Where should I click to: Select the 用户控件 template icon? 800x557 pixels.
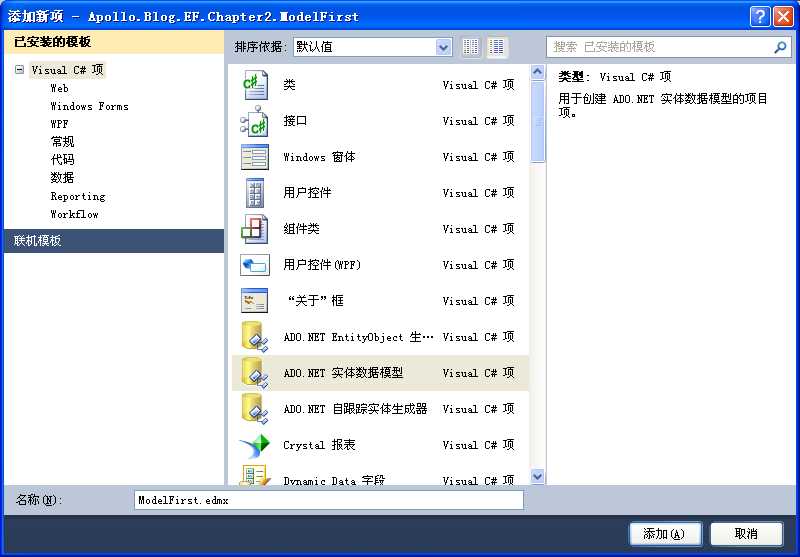point(255,193)
